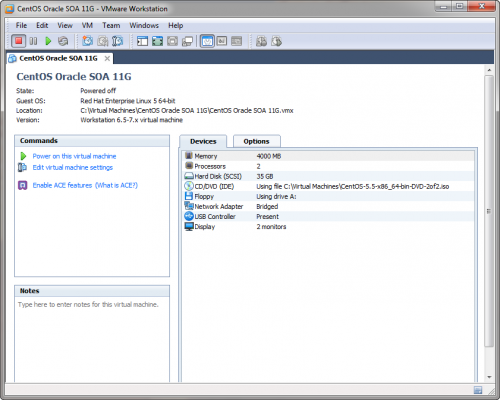
Task: Click the CD/DVD (IDE) disc icon
Action: point(189,186)
